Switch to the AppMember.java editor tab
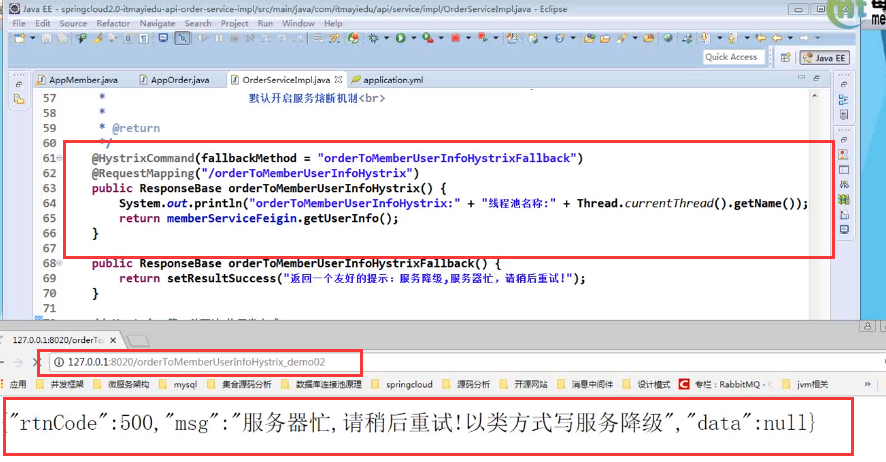The width and height of the screenshot is (886, 462). (x=77, y=80)
